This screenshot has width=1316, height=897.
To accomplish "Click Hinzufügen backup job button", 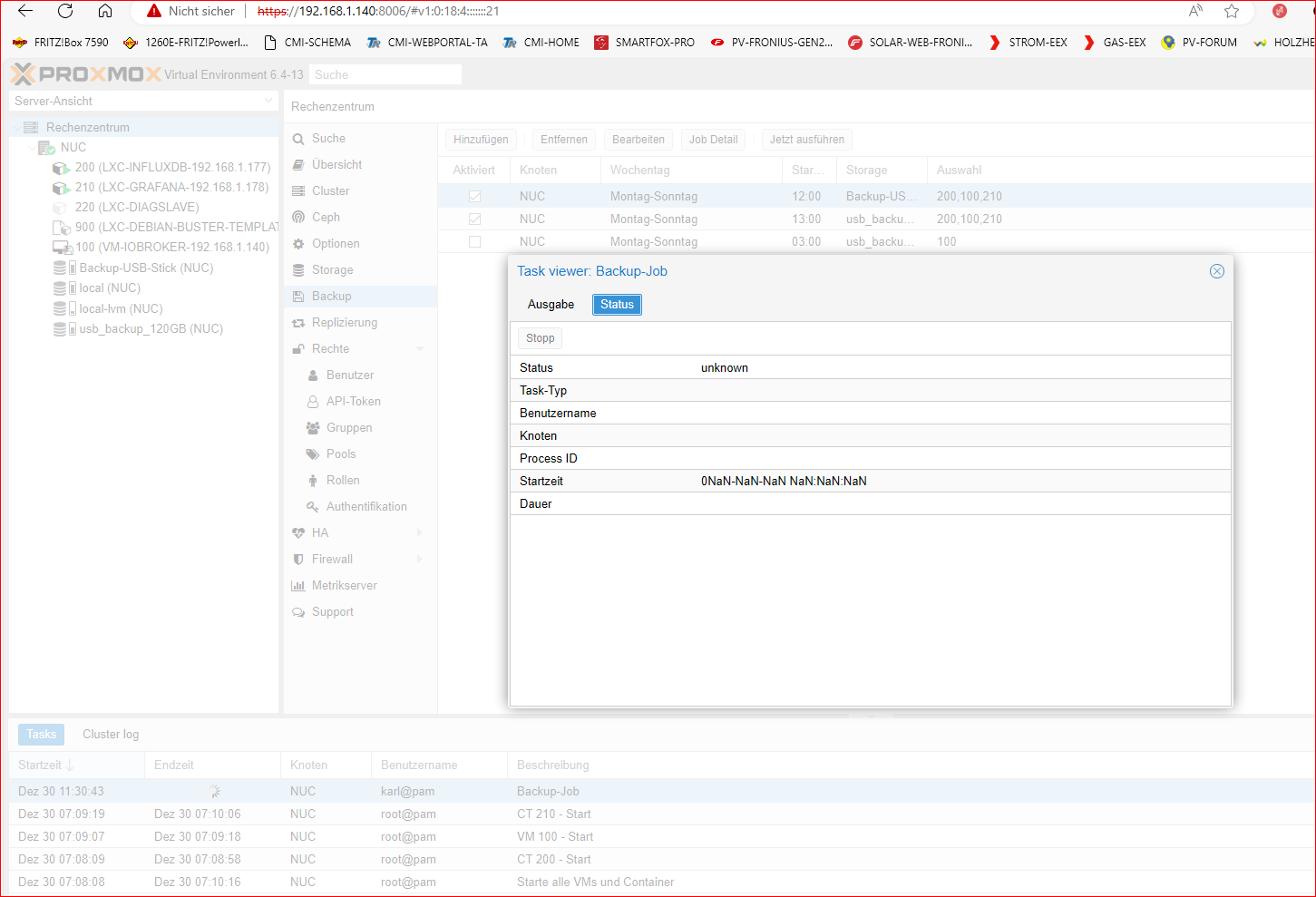I will click(x=481, y=139).
